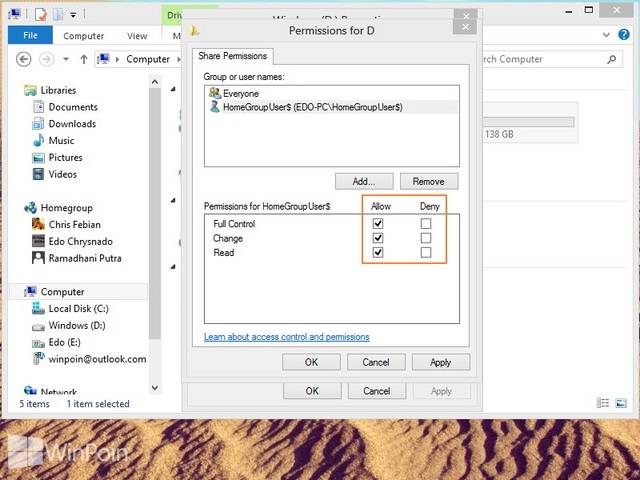Click the HomeGroupUser$ user icon
This screenshot has height=480, width=640.
click(215, 107)
